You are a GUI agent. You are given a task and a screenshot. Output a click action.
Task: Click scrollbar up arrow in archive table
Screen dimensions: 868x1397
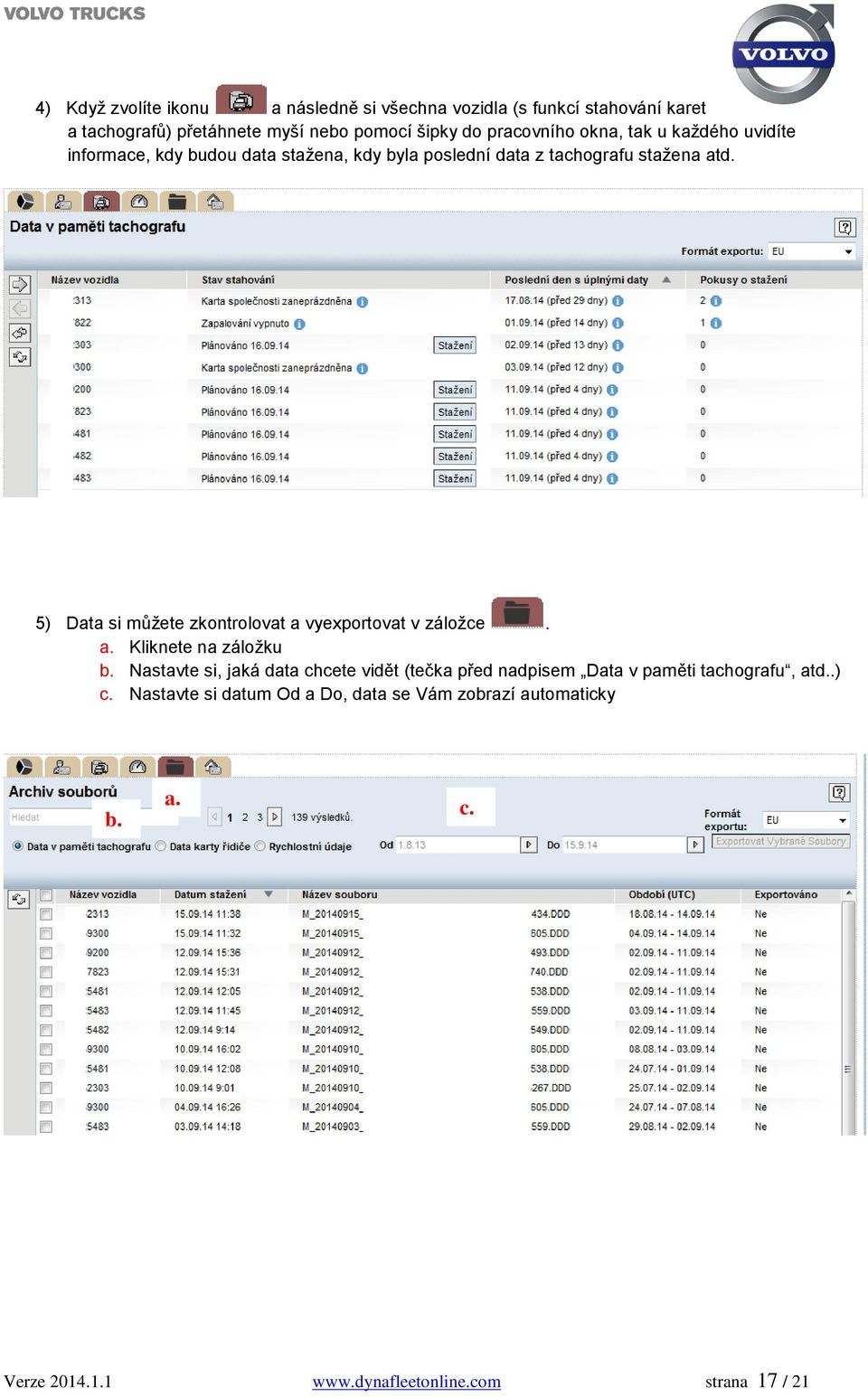pos(848,894)
